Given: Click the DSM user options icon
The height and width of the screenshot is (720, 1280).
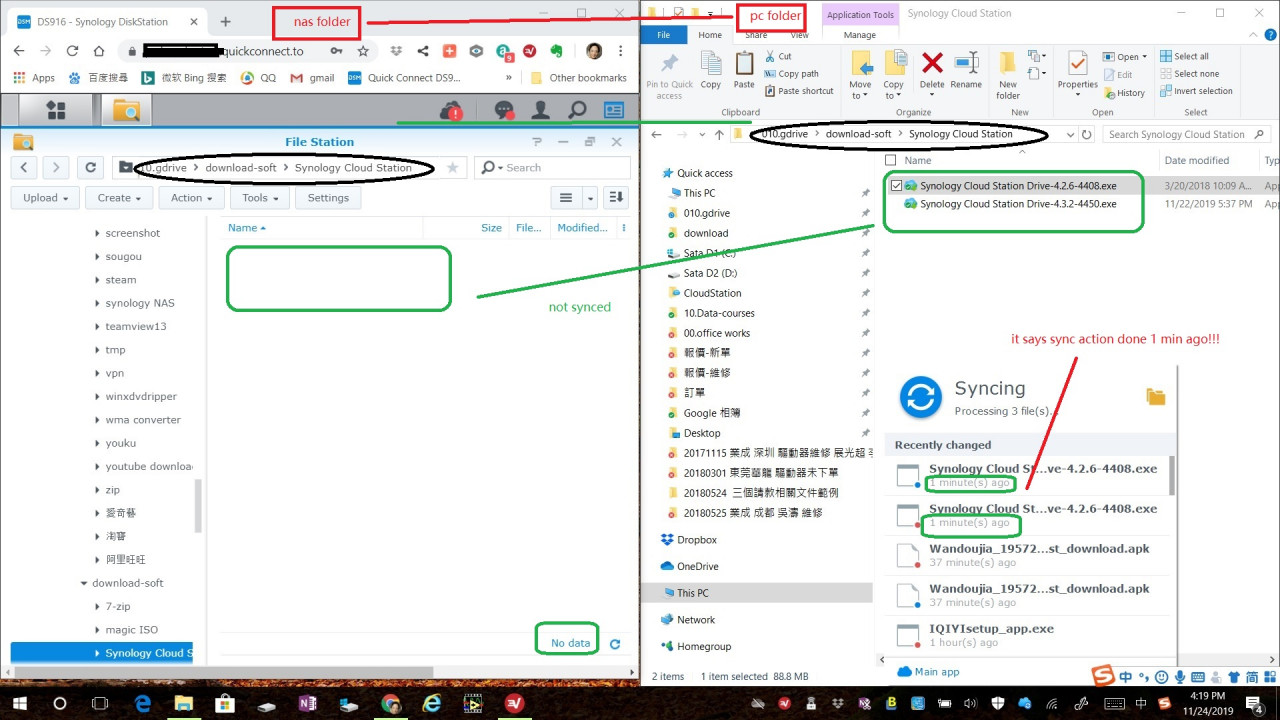Looking at the screenshot, I should 541,111.
